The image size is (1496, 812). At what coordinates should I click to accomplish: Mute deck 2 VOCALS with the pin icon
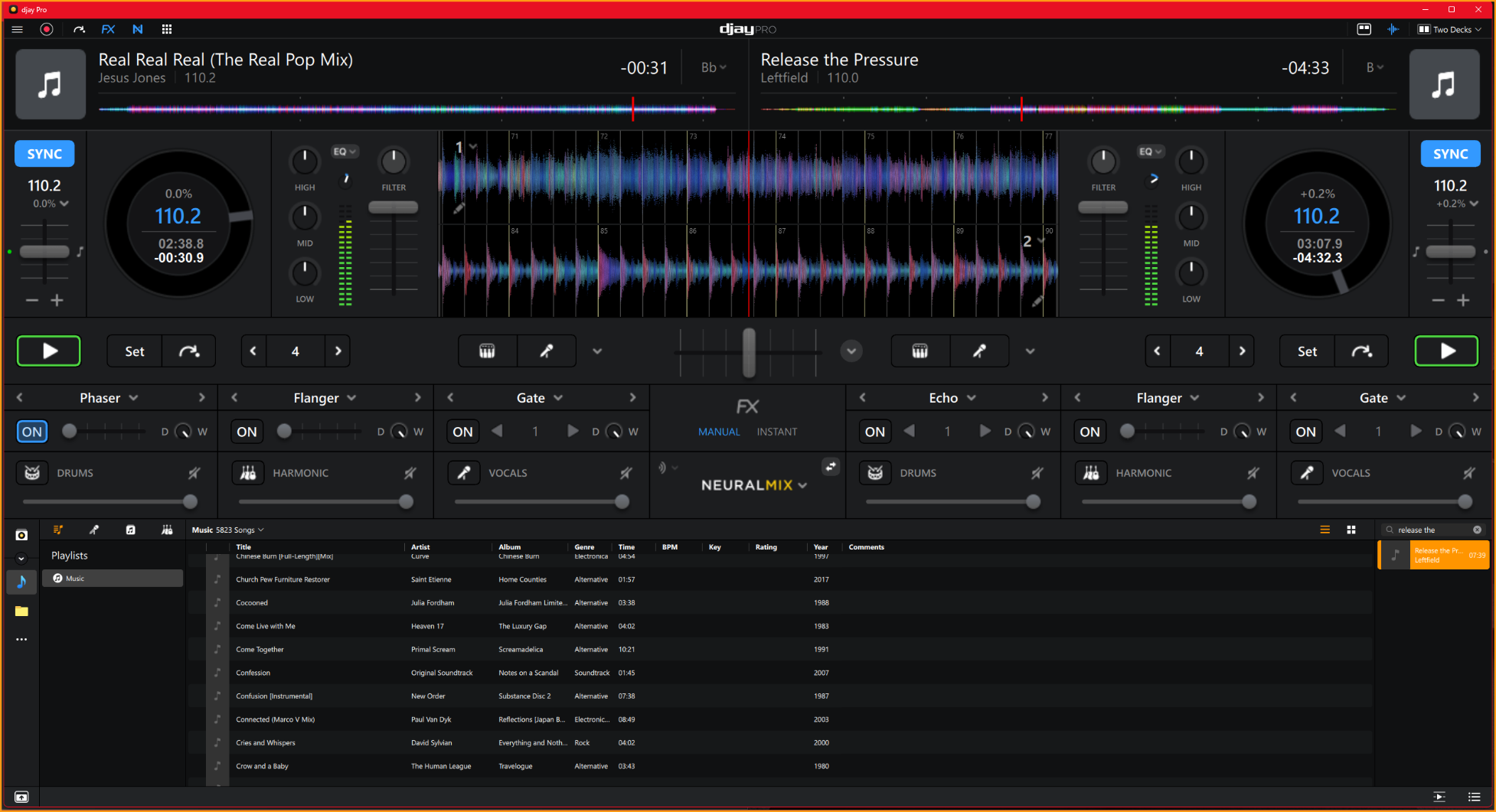coord(1469,473)
